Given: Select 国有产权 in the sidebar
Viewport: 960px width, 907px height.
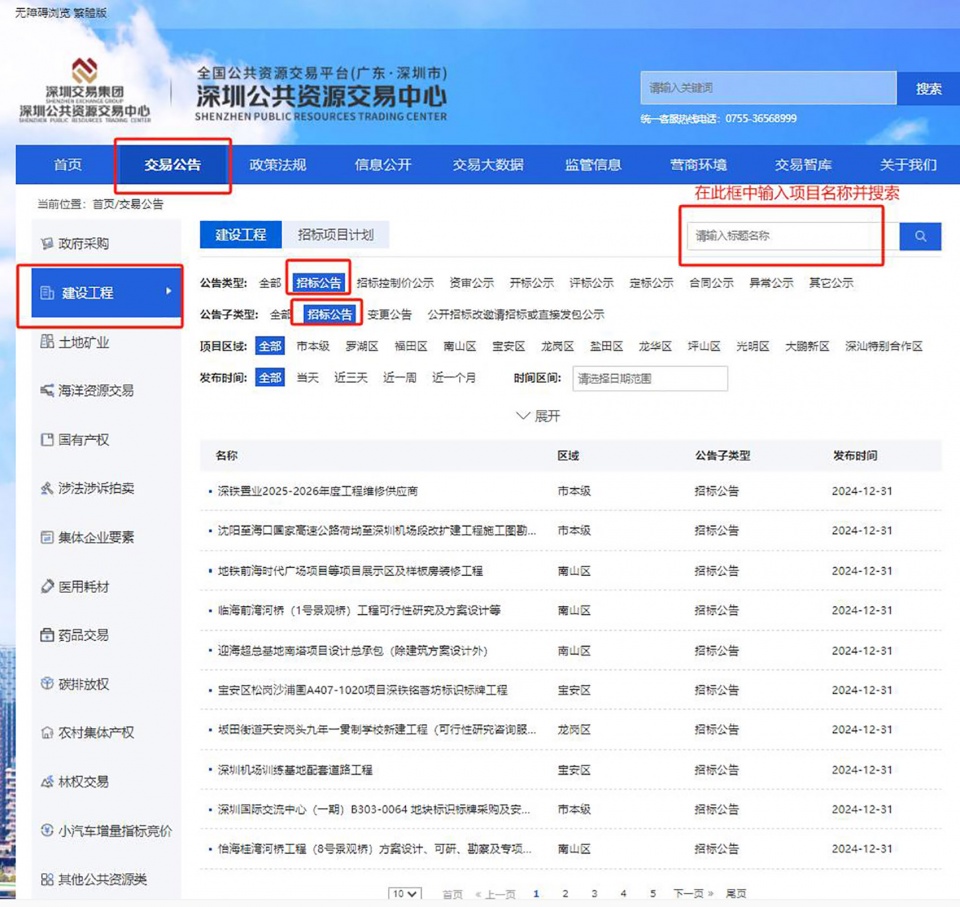Looking at the screenshot, I should click(x=83, y=440).
